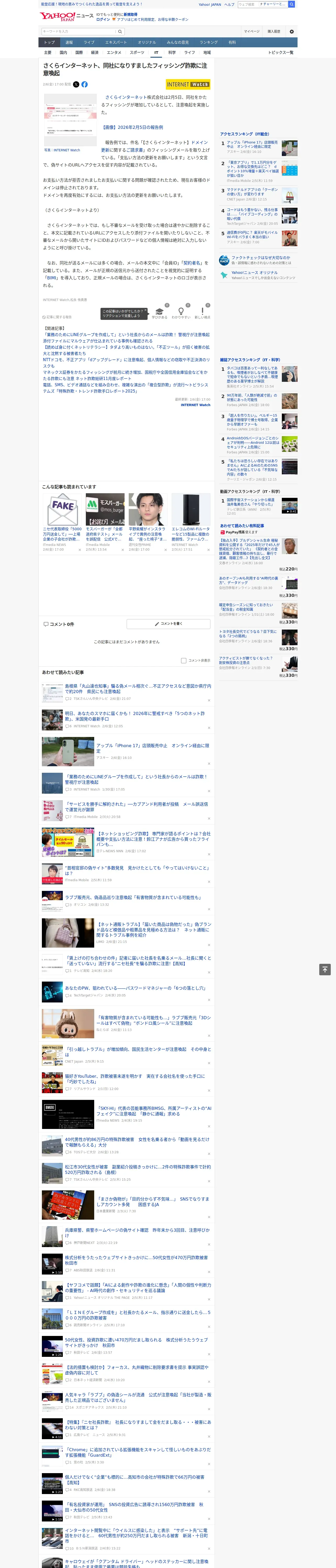Open the 【画像】2026年2月5日の報告例 link
The width and height of the screenshot is (336, 1568).
click(x=132, y=127)
